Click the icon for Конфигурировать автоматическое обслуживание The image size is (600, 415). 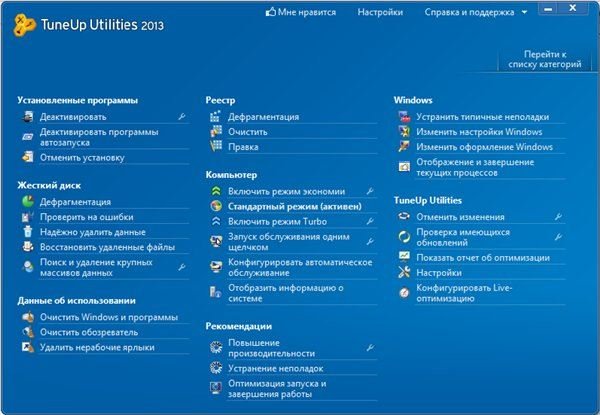[x=216, y=267]
